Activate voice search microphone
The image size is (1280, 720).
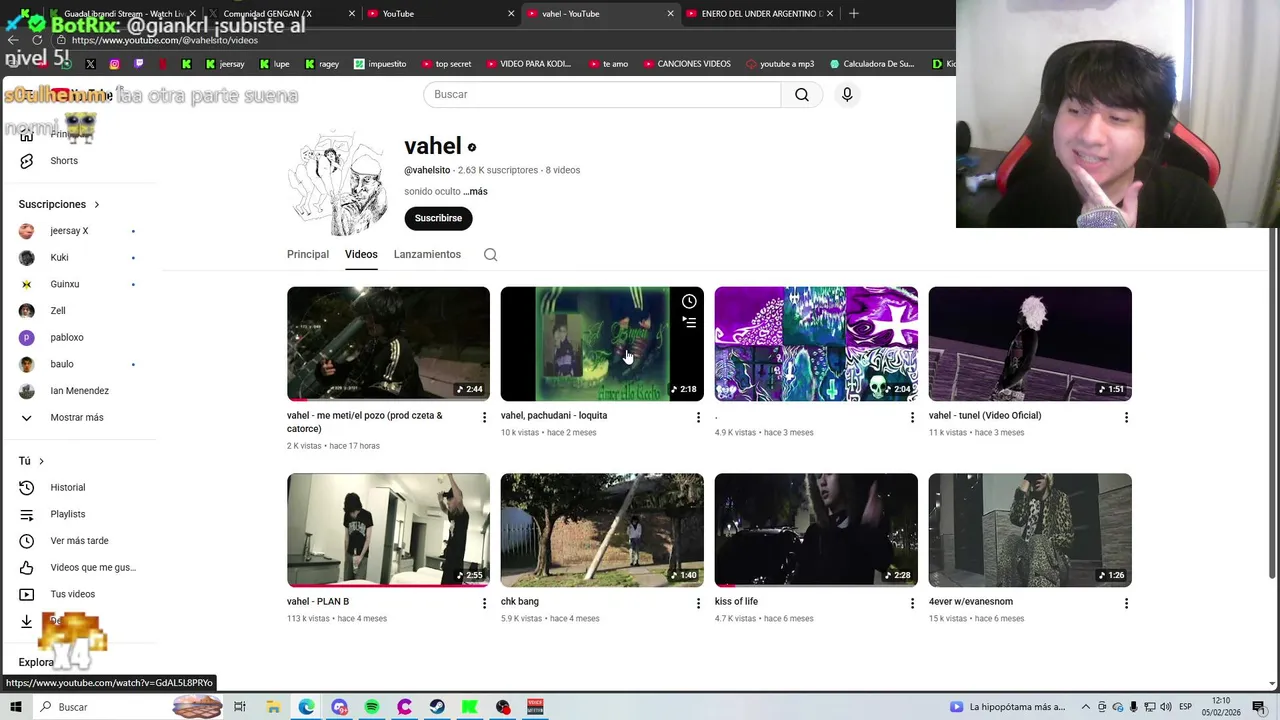click(x=847, y=94)
